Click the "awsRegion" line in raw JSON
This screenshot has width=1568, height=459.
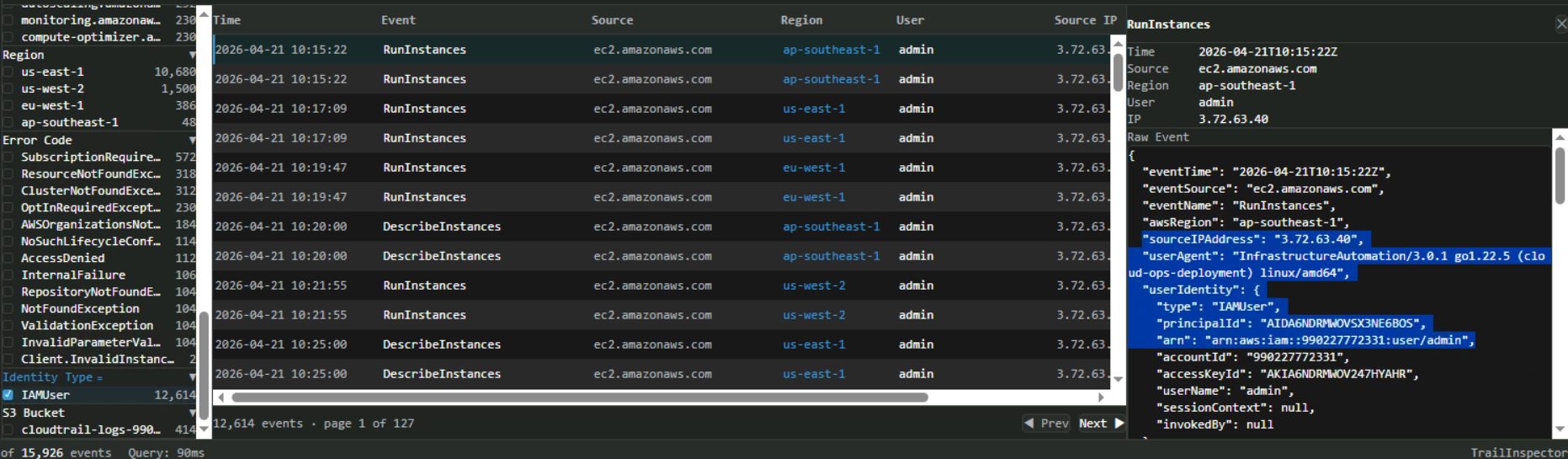[1246, 222]
